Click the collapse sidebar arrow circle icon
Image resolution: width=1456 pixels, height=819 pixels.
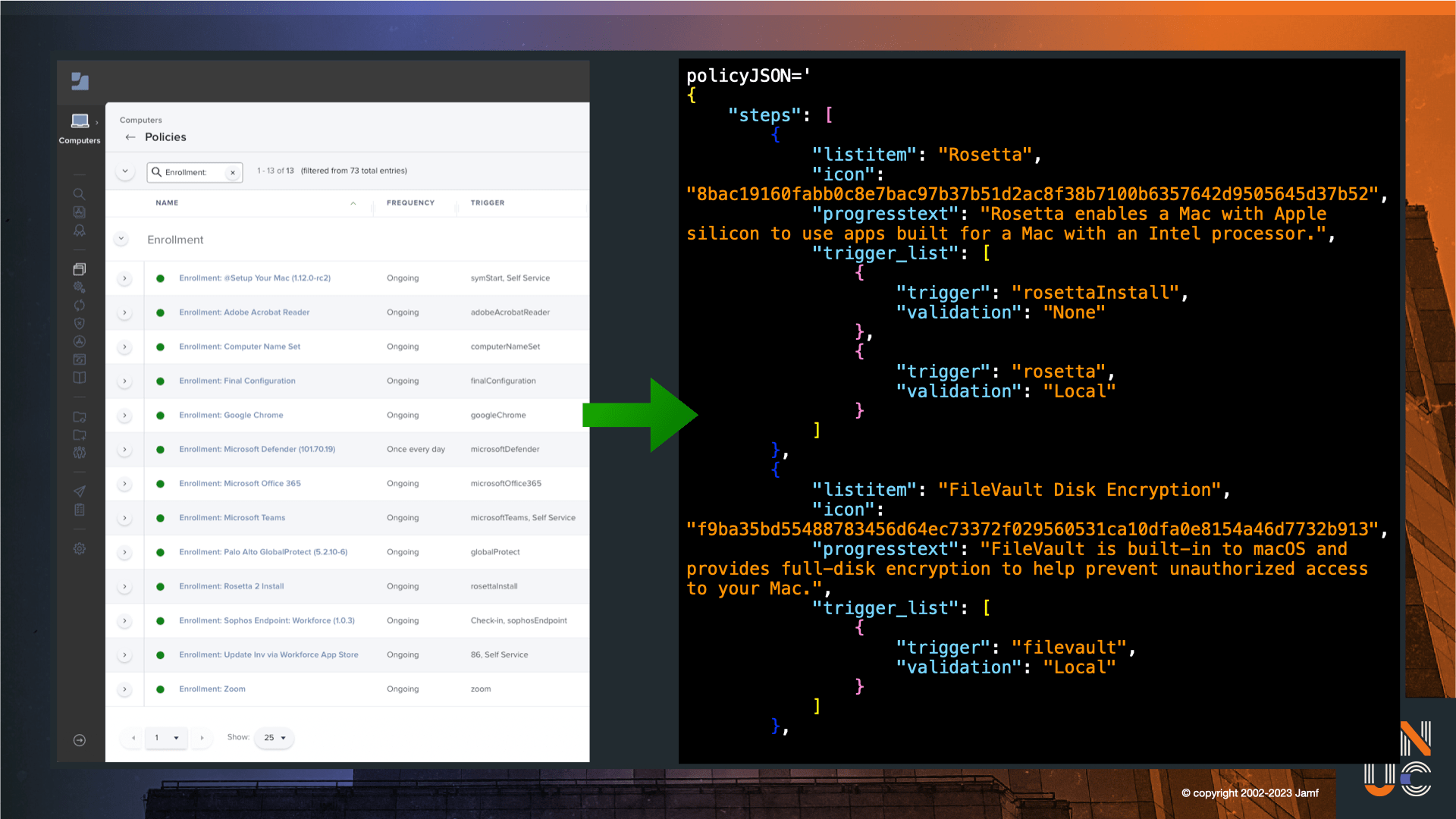79,740
